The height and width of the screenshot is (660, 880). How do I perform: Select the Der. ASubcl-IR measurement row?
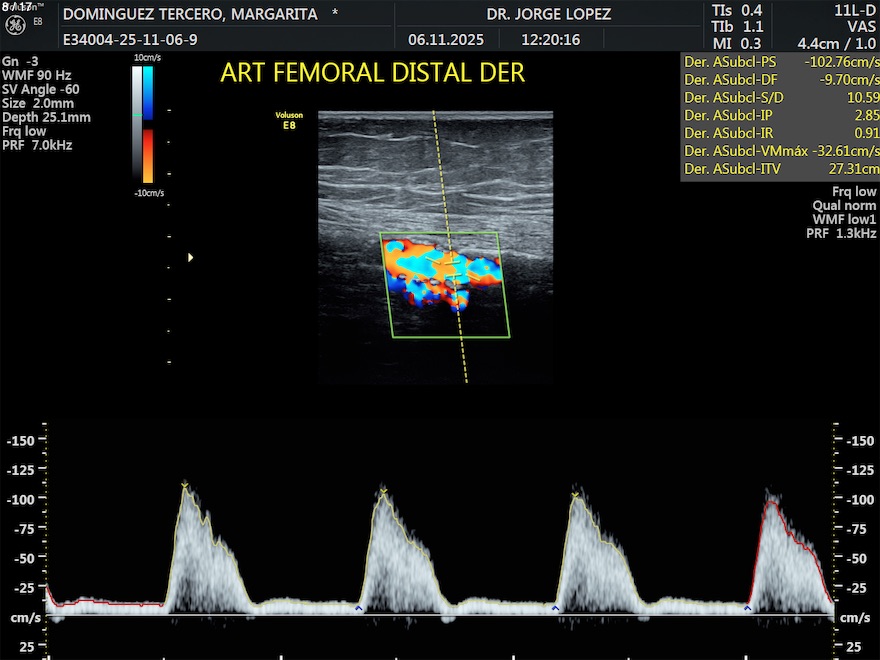779,133
